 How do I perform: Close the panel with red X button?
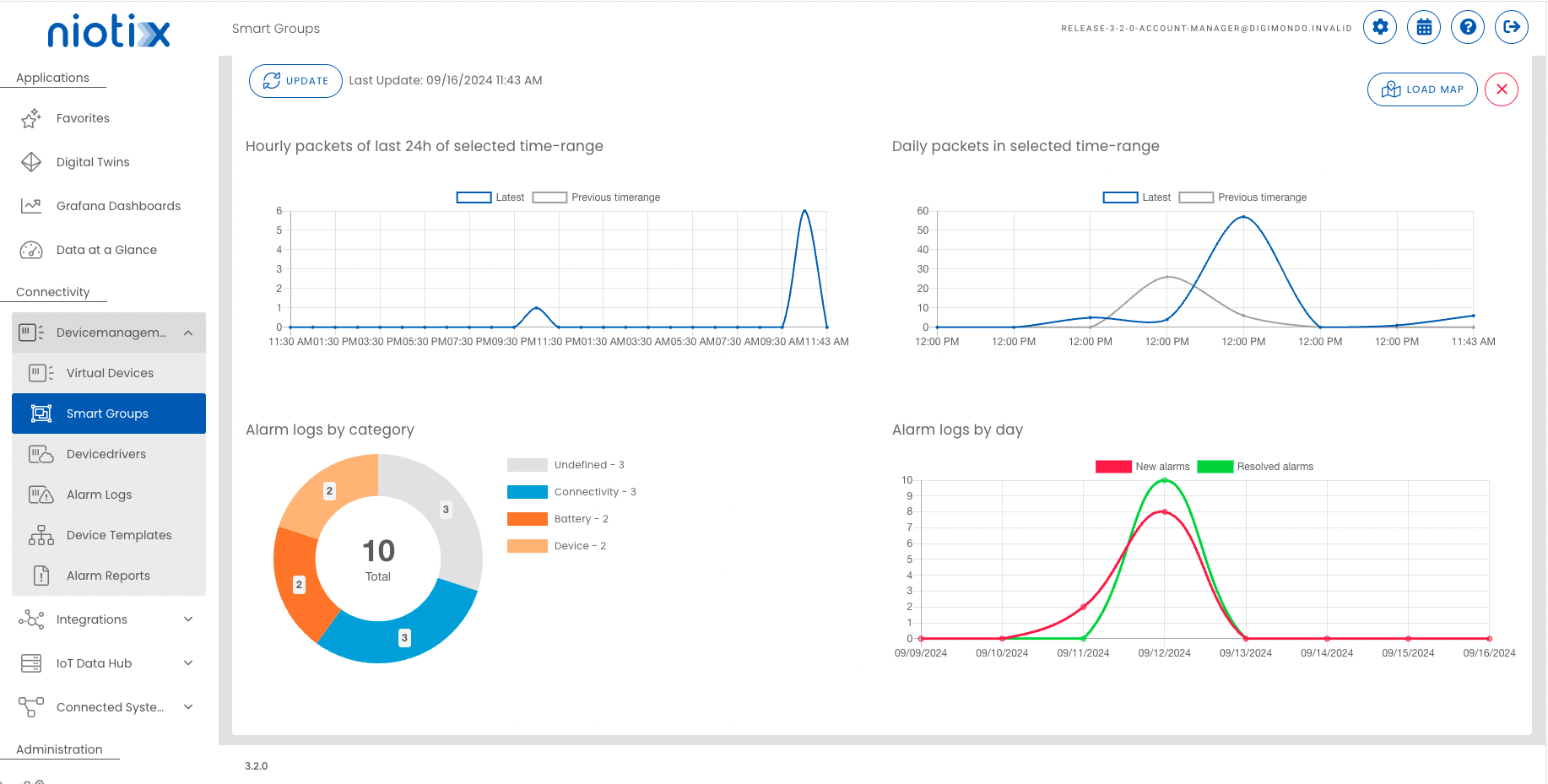[1502, 89]
